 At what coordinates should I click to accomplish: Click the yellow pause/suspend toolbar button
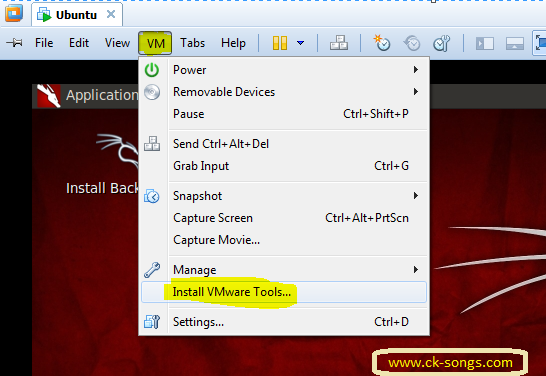tap(280, 43)
